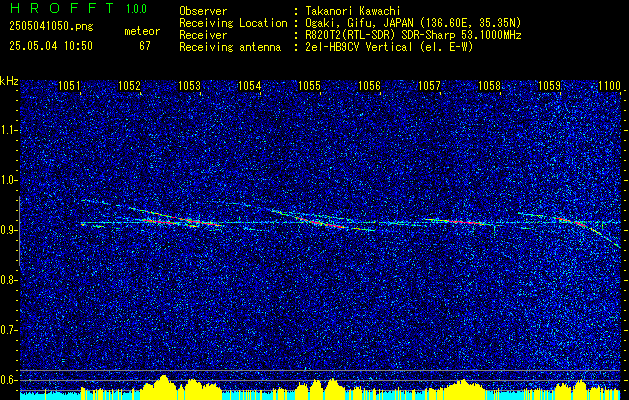This screenshot has width=629, height=400.
Task: Click the red echo trace after 1057
Action: (461, 221)
